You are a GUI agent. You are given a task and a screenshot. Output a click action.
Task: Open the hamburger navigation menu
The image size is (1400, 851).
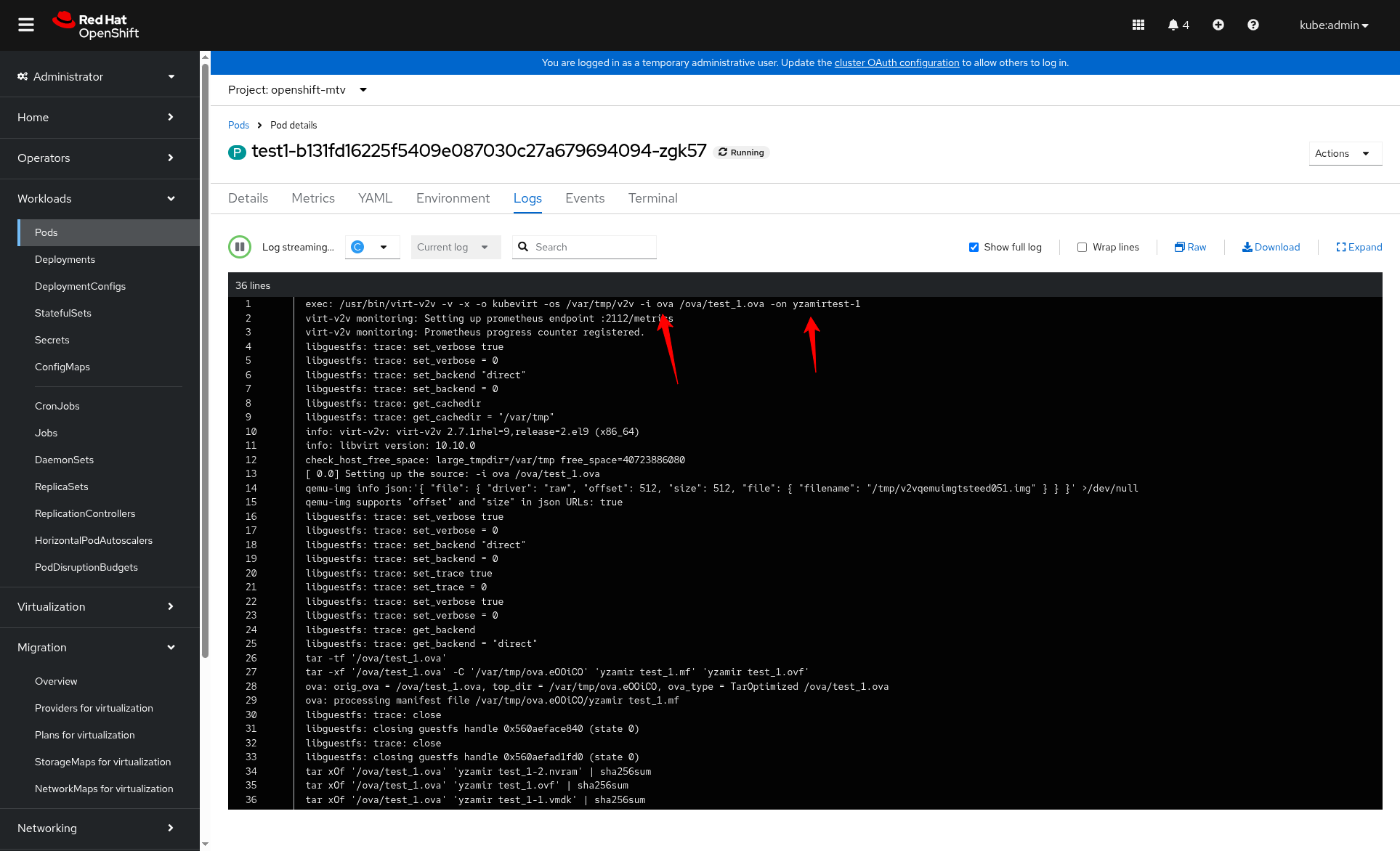coord(26,25)
